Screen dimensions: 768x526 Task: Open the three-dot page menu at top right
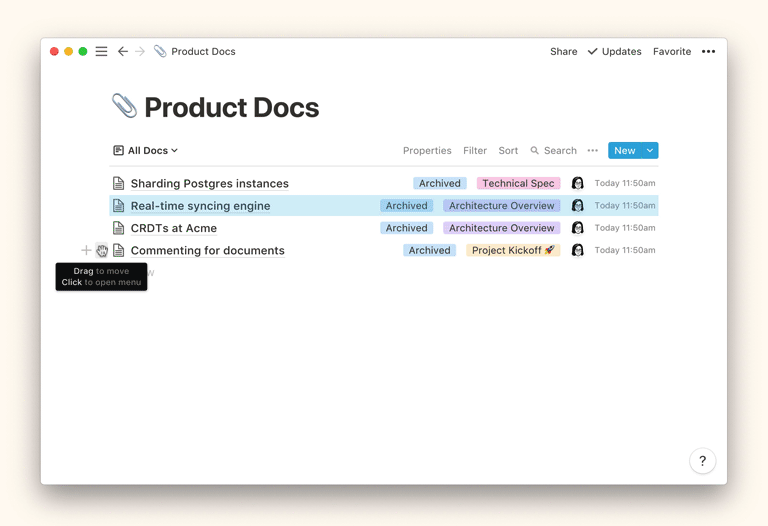pos(708,51)
